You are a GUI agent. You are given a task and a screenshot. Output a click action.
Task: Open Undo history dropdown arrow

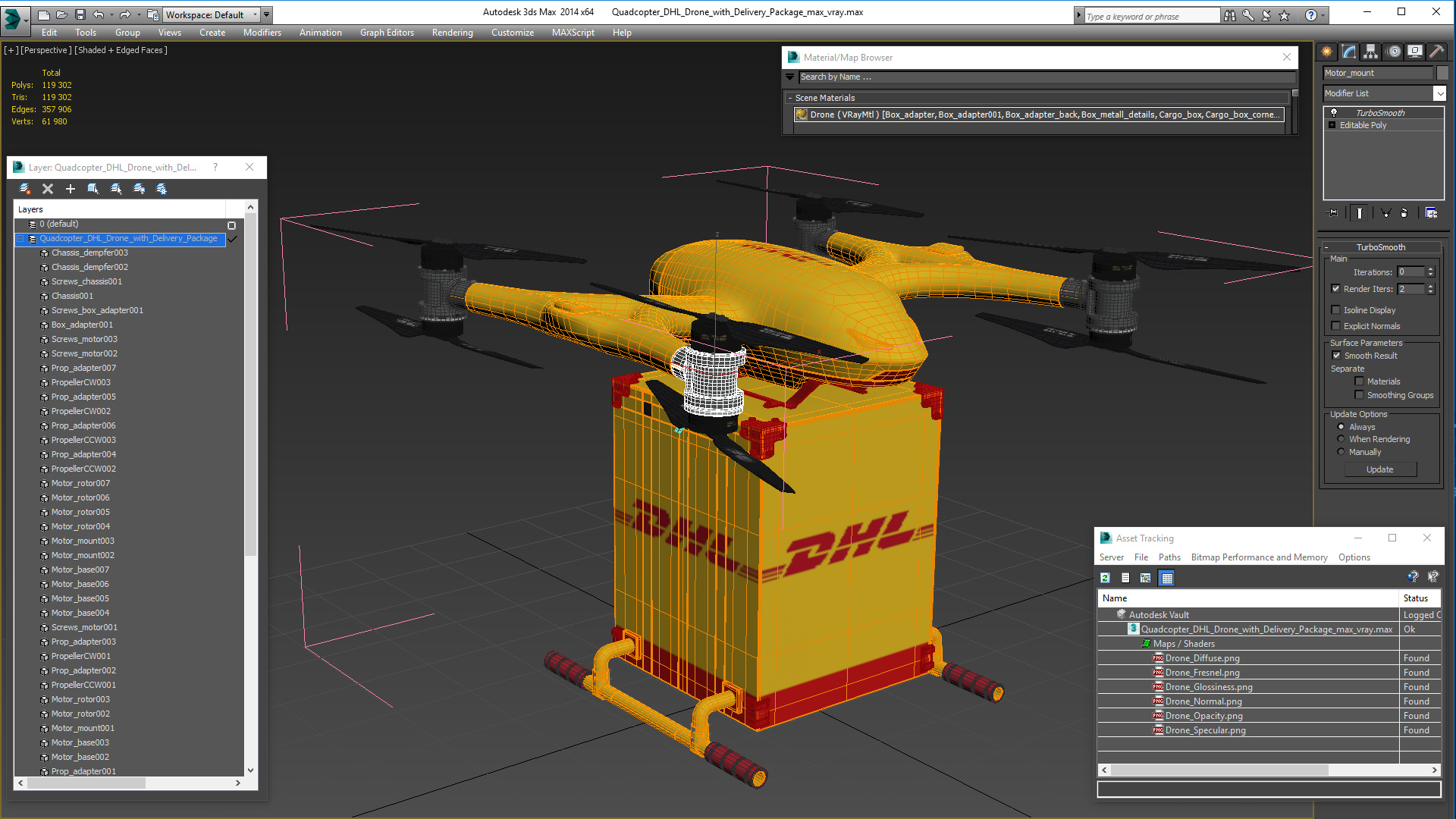[x=111, y=14]
